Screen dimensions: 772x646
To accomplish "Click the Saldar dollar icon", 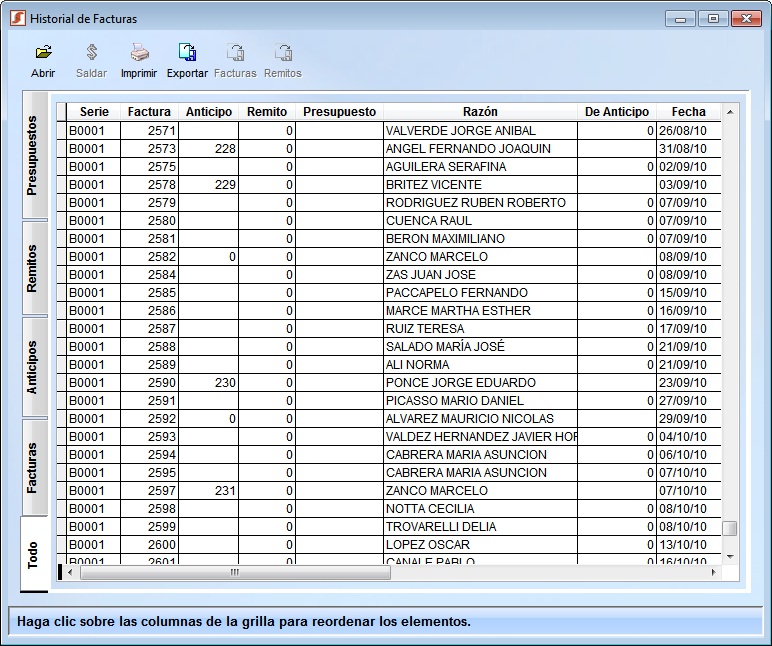I will pyautogui.click(x=91, y=53).
